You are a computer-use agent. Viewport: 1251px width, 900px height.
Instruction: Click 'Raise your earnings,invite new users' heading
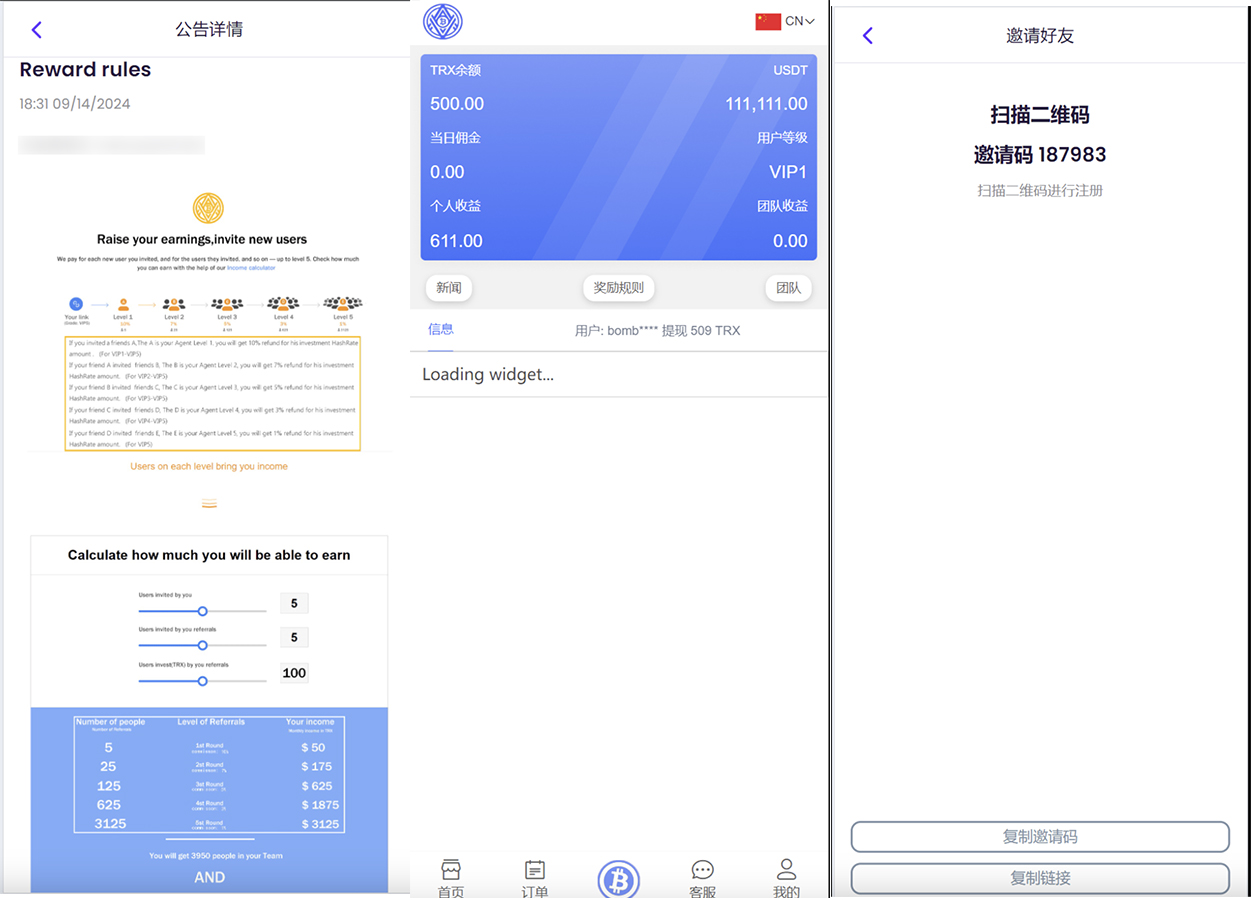pyautogui.click(x=202, y=240)
